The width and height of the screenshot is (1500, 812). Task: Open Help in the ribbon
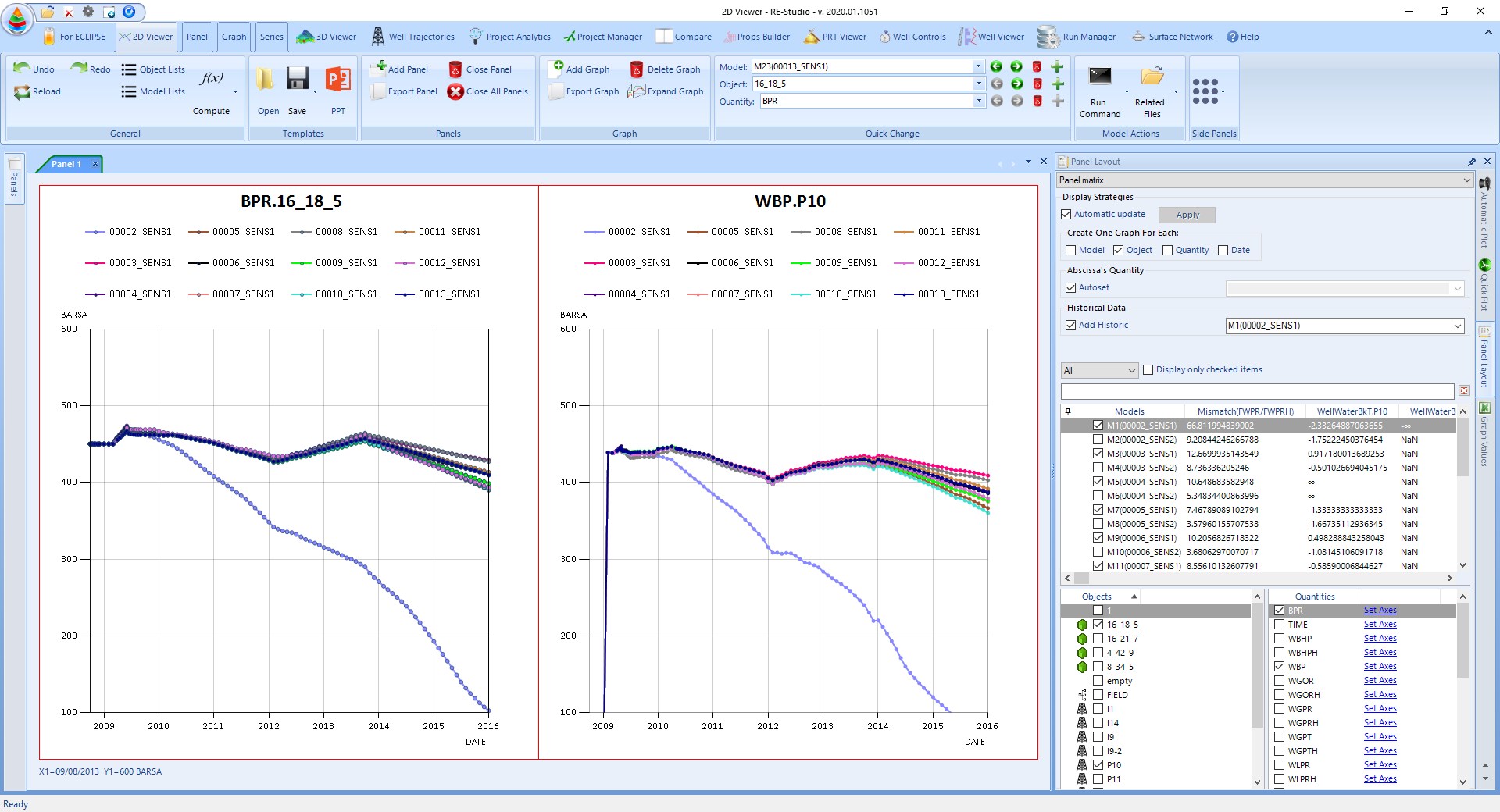pyautogui.click(x=1243, y=37)
